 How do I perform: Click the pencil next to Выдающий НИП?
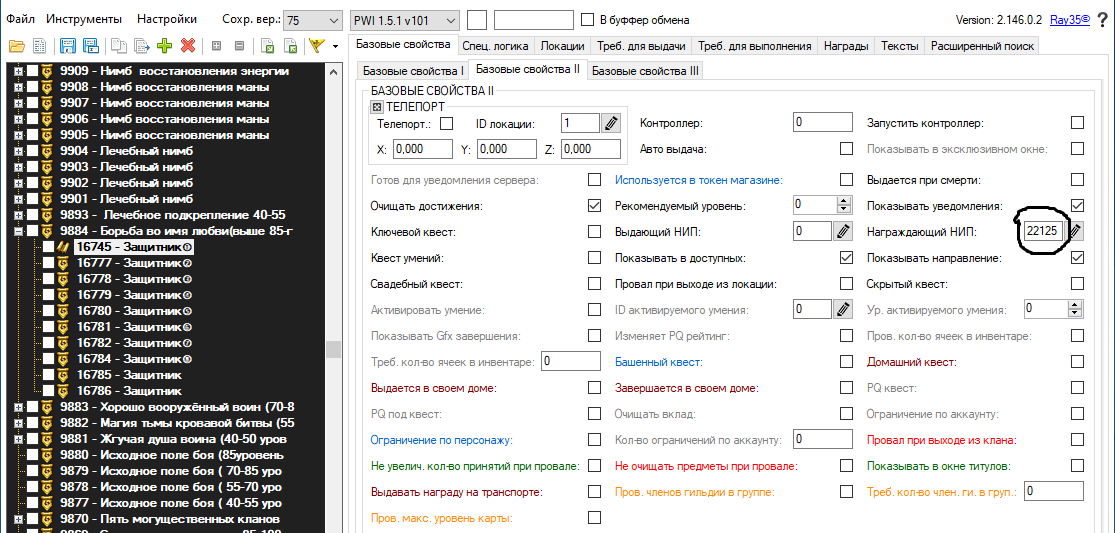pyautogui.click(x=843, y=231)
